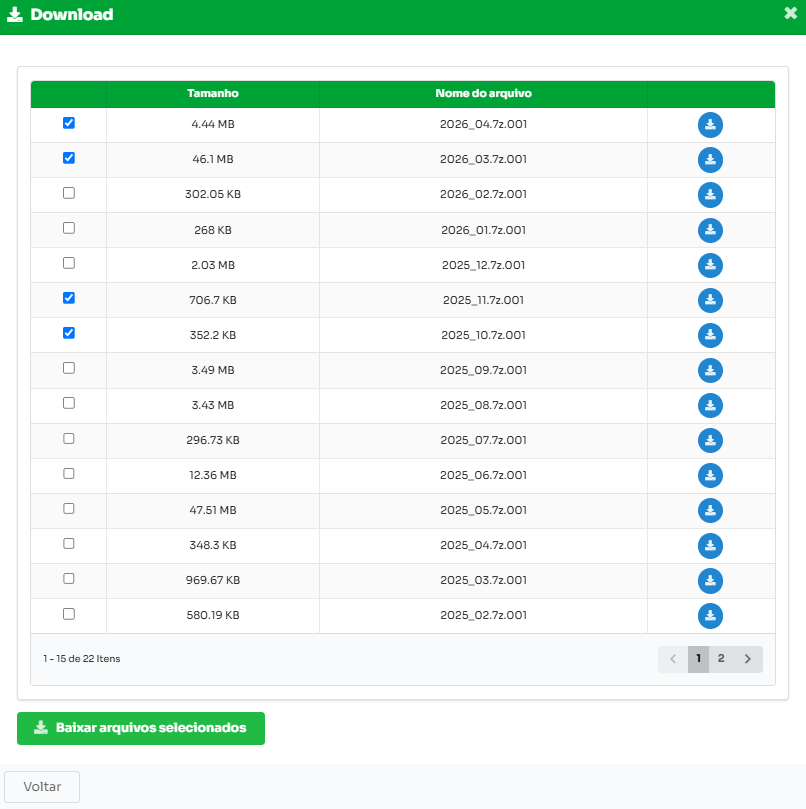Tick the 2025_03.7z.001 row checkbox
The image size is (806, 809).
click(69, 579)
